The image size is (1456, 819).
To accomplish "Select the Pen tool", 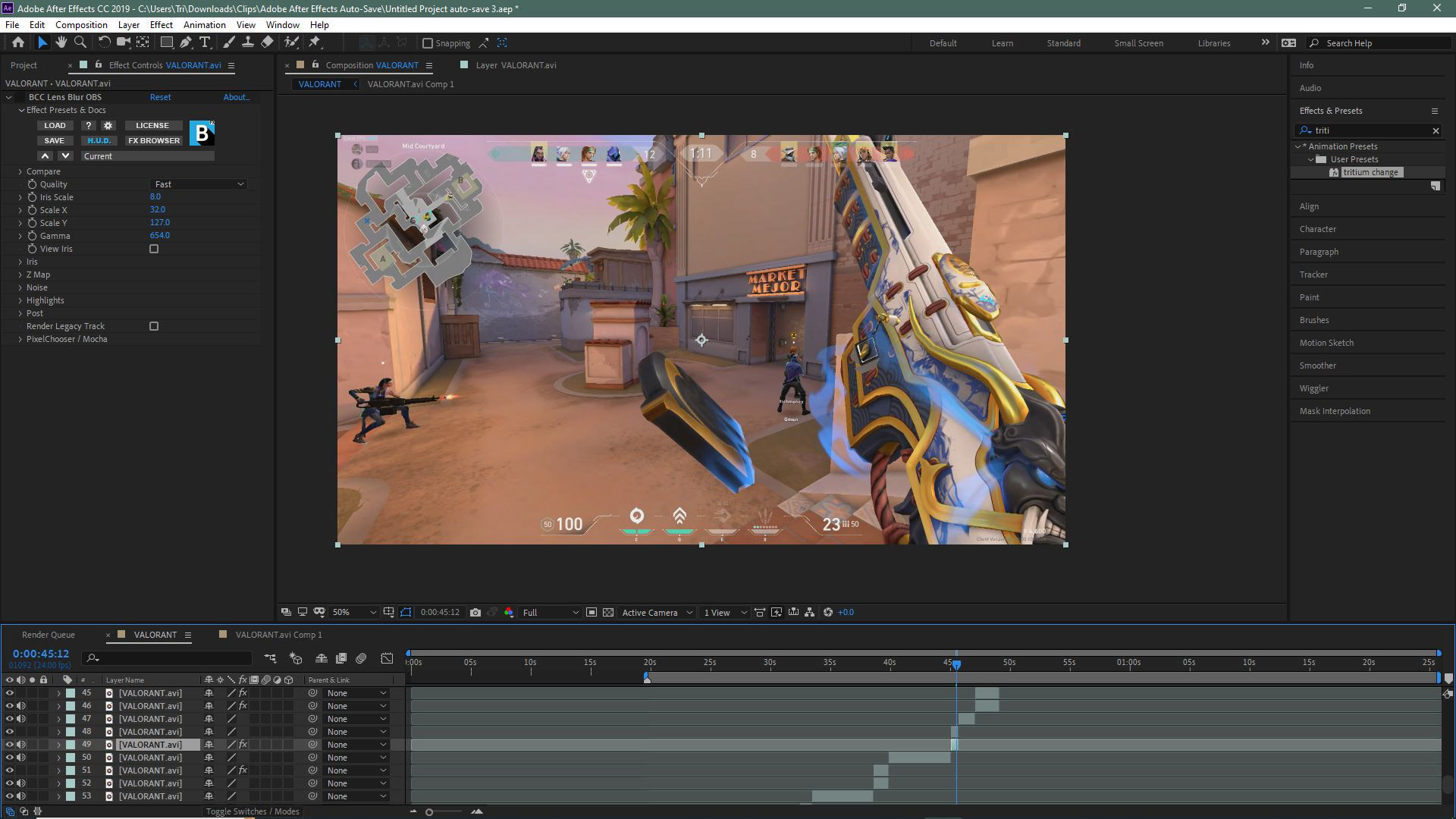I will tap(186, 42).
